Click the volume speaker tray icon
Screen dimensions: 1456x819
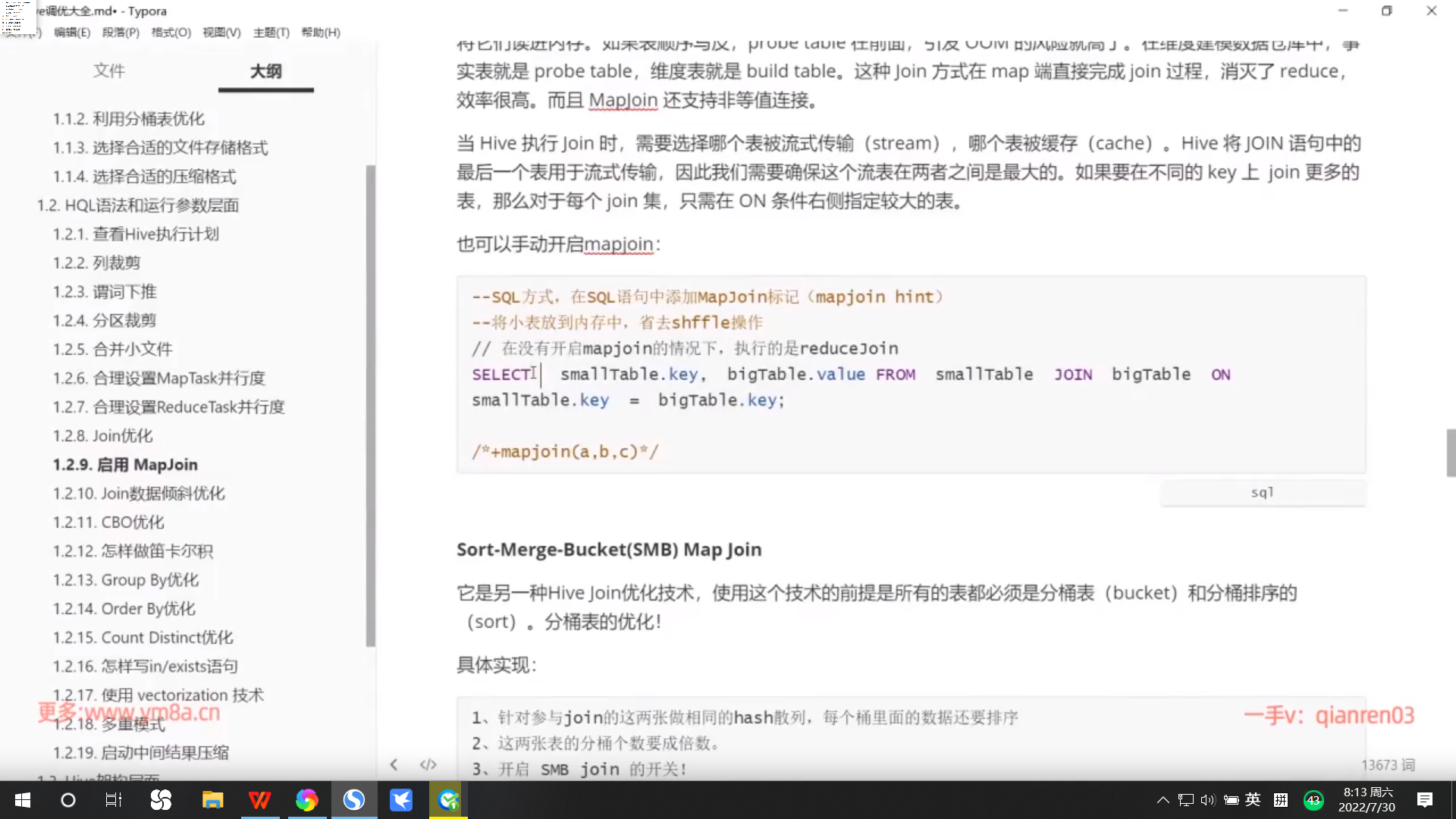pyautogui.click(x=1208, y=800)
